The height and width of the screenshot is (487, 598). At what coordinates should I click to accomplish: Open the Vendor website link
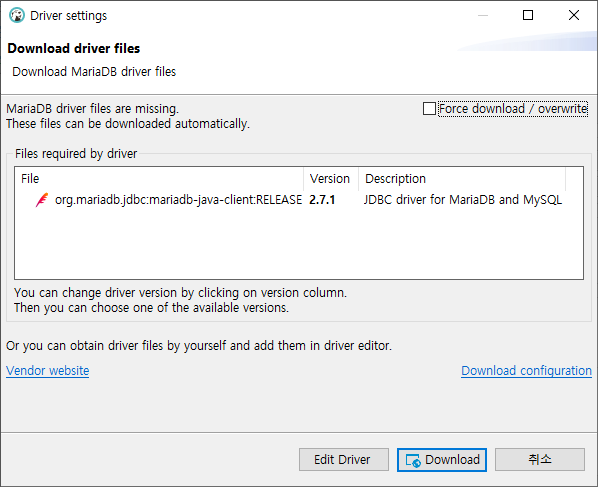[x=48, y=371]
